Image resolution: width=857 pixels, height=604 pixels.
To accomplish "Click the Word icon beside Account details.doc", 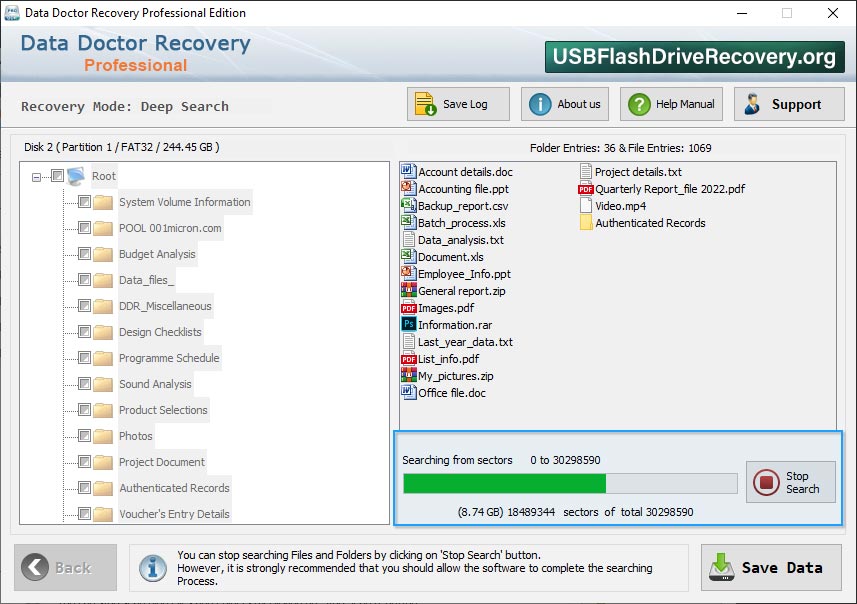I will (408, 172).
